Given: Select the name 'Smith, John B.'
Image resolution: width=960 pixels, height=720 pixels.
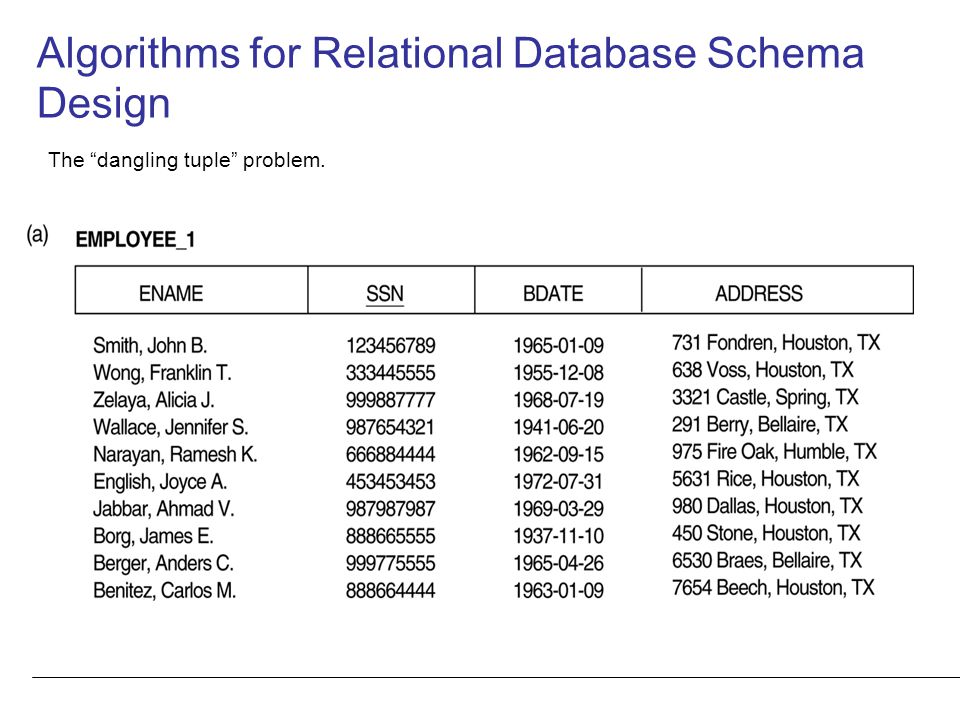Looking at the screenshot, I should point(150,345).
